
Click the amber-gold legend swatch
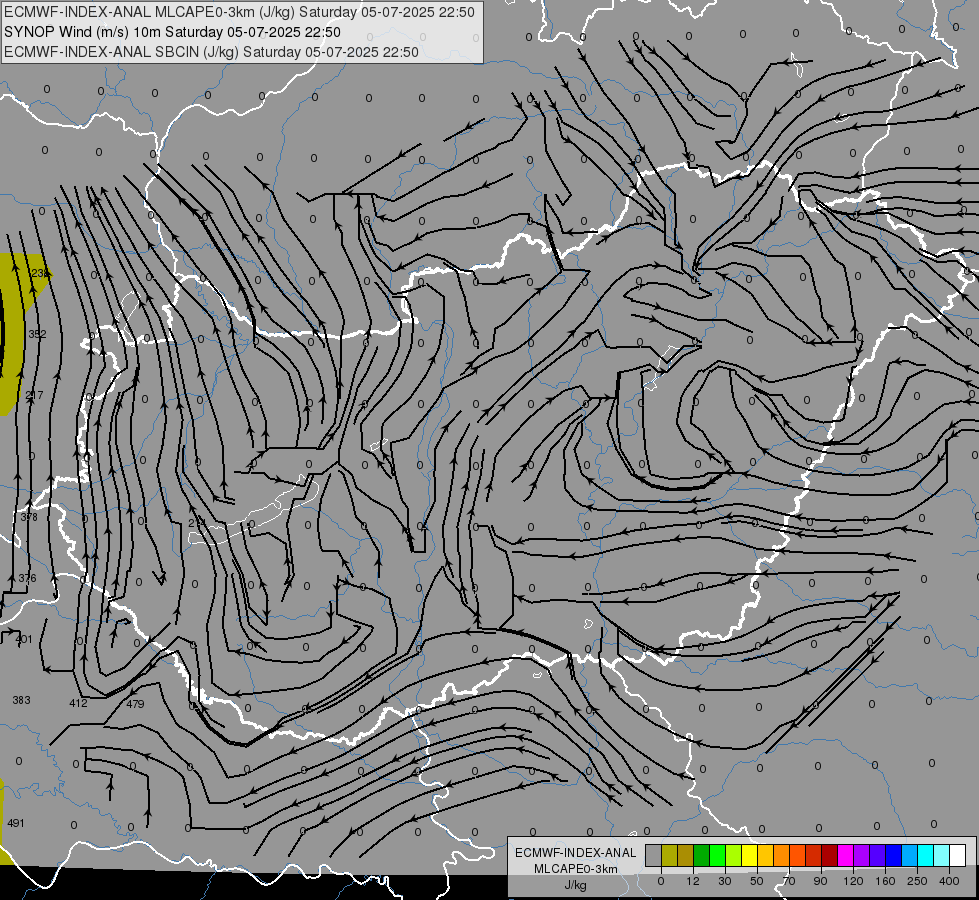click(x=765, y=856)
